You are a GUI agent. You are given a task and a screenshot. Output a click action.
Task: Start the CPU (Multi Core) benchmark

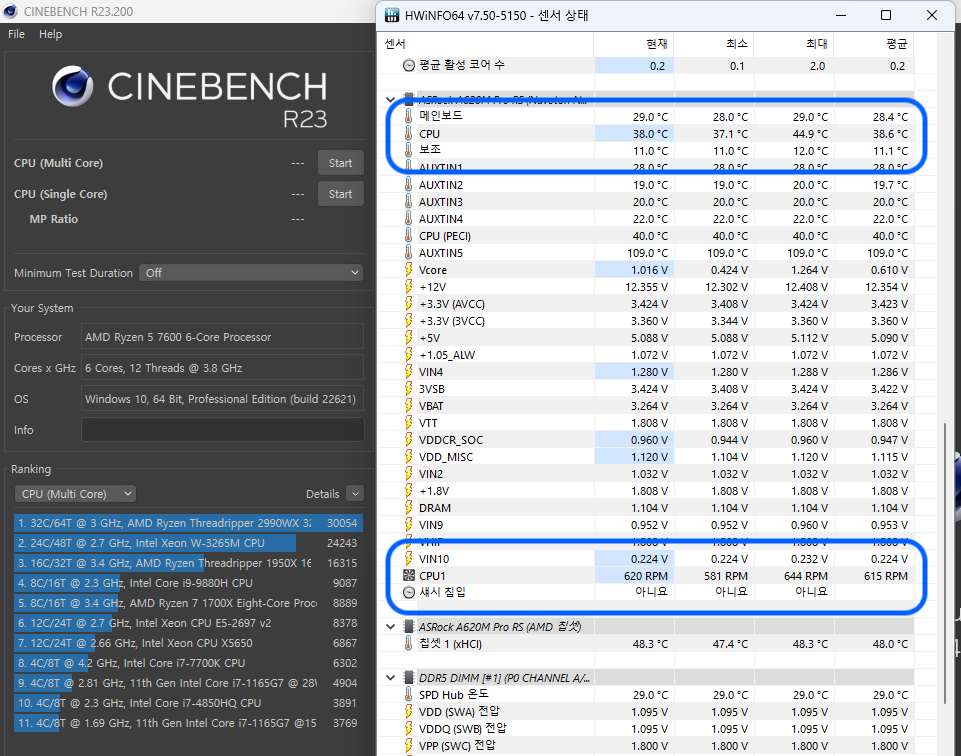point(340,163)
